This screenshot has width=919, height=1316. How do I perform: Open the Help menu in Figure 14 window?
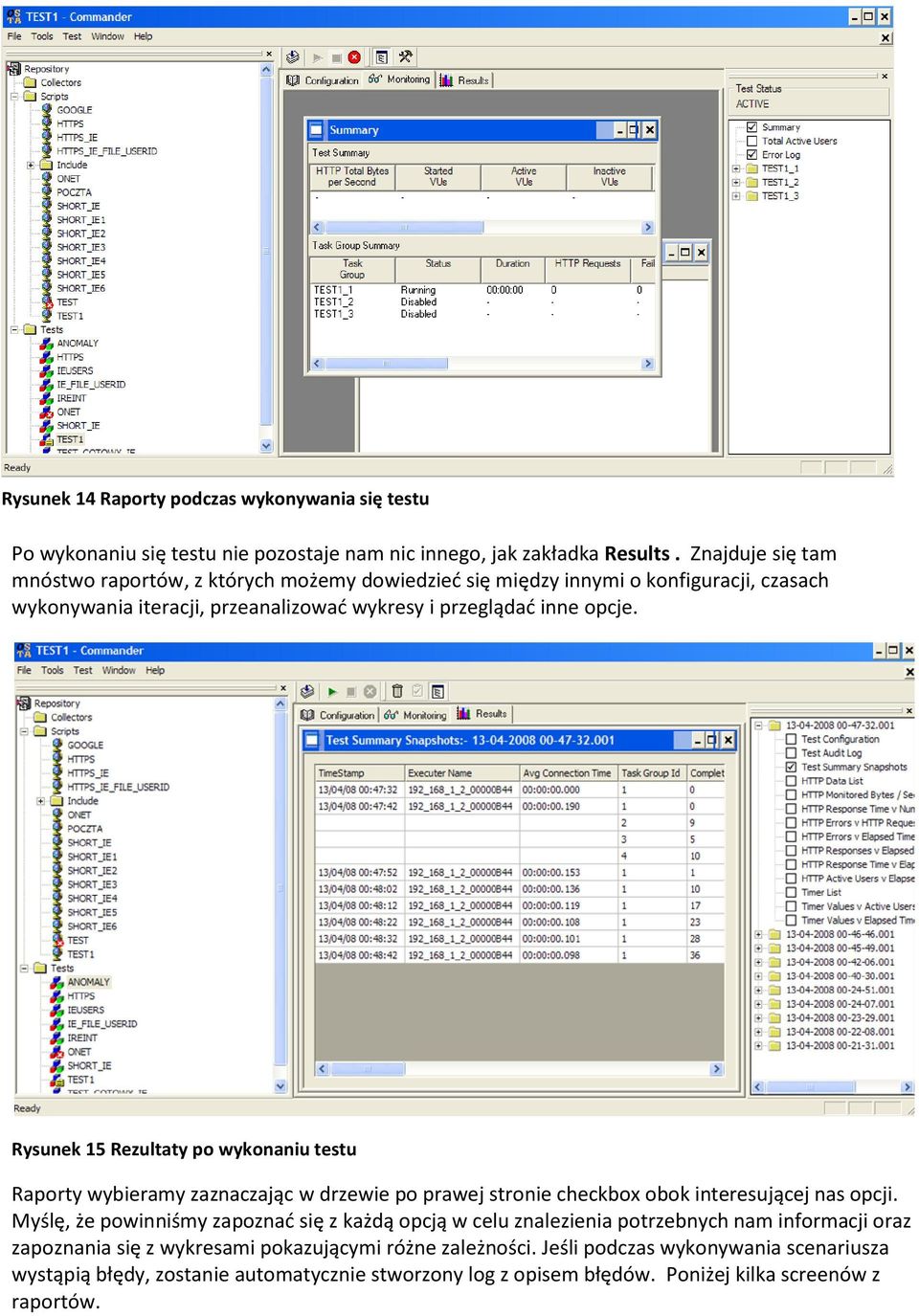click(x=143, y=36)
